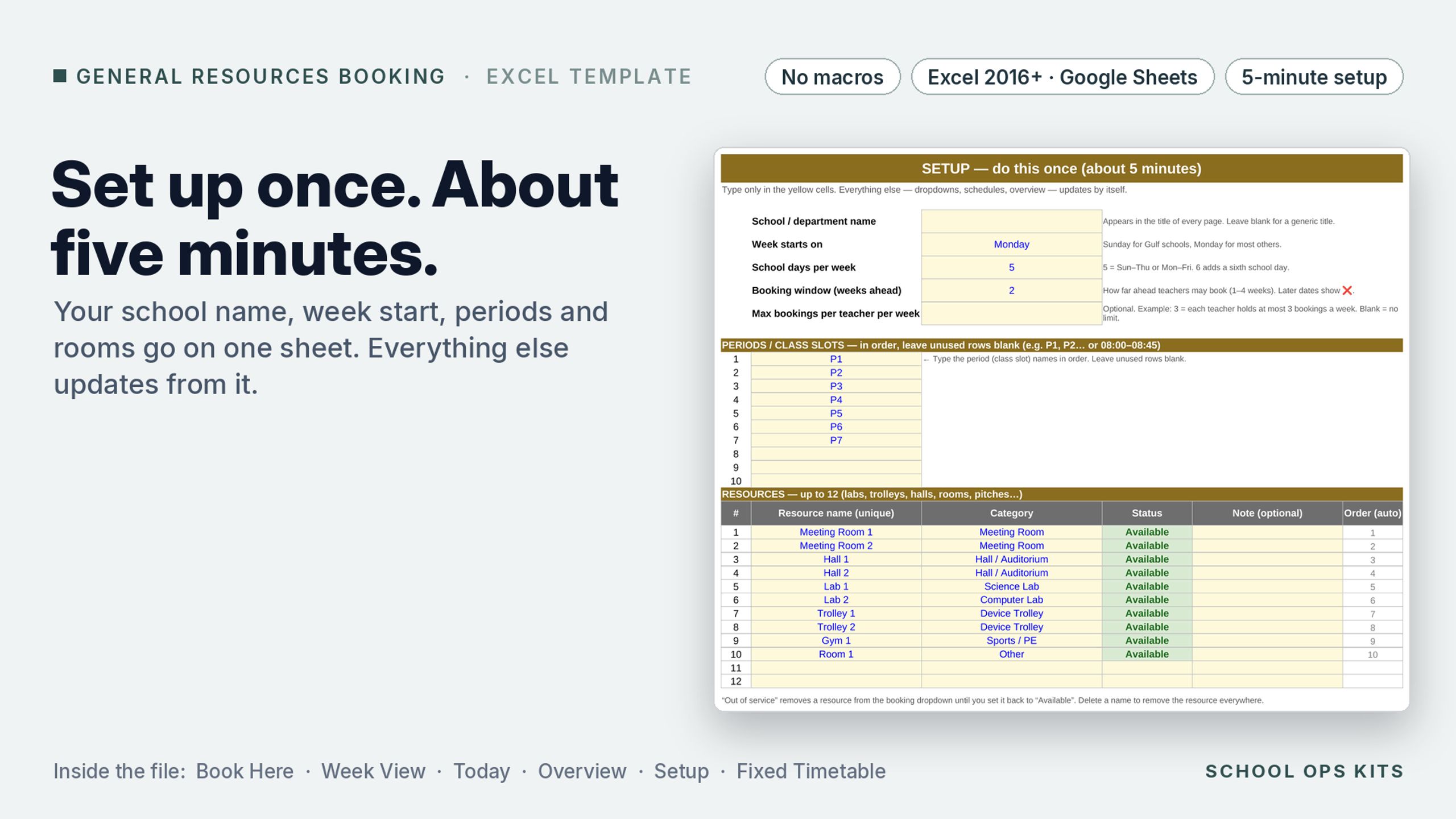The width and height of the screenshot is (1456, 819).
Task: Click the 'Excel 2016+ · Google Sheets' badge
Action: pyautogui.click(x=1062, y=77)
